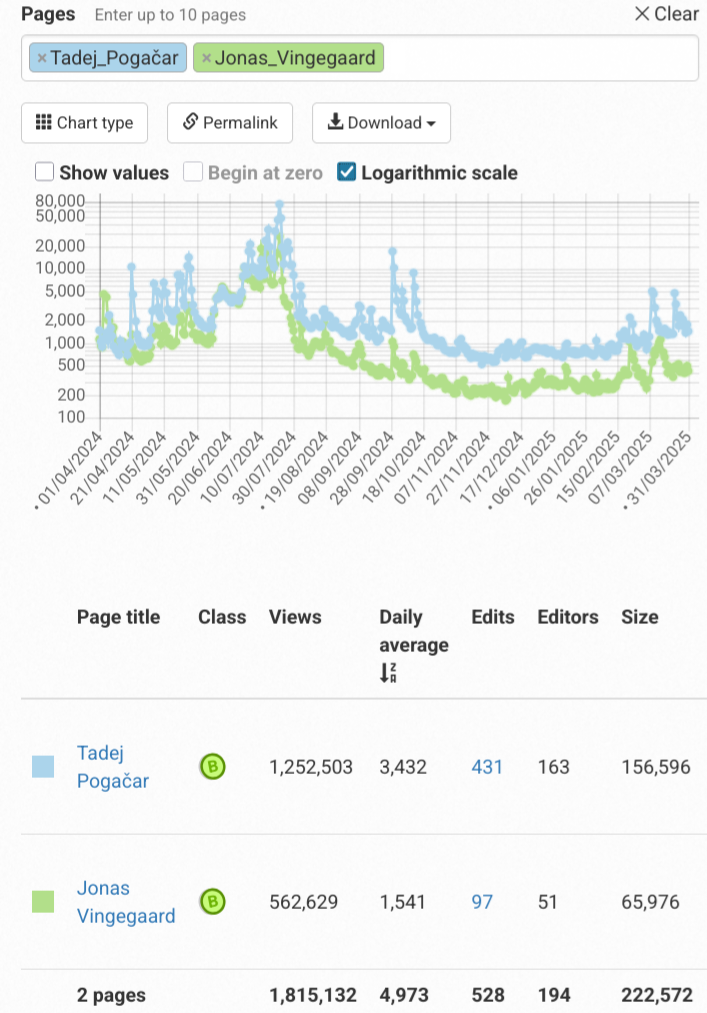The width and height of the screenshot is (707, 1013).
Task: Open the Jonas Vingegaard article link
Action: (126, 902)
